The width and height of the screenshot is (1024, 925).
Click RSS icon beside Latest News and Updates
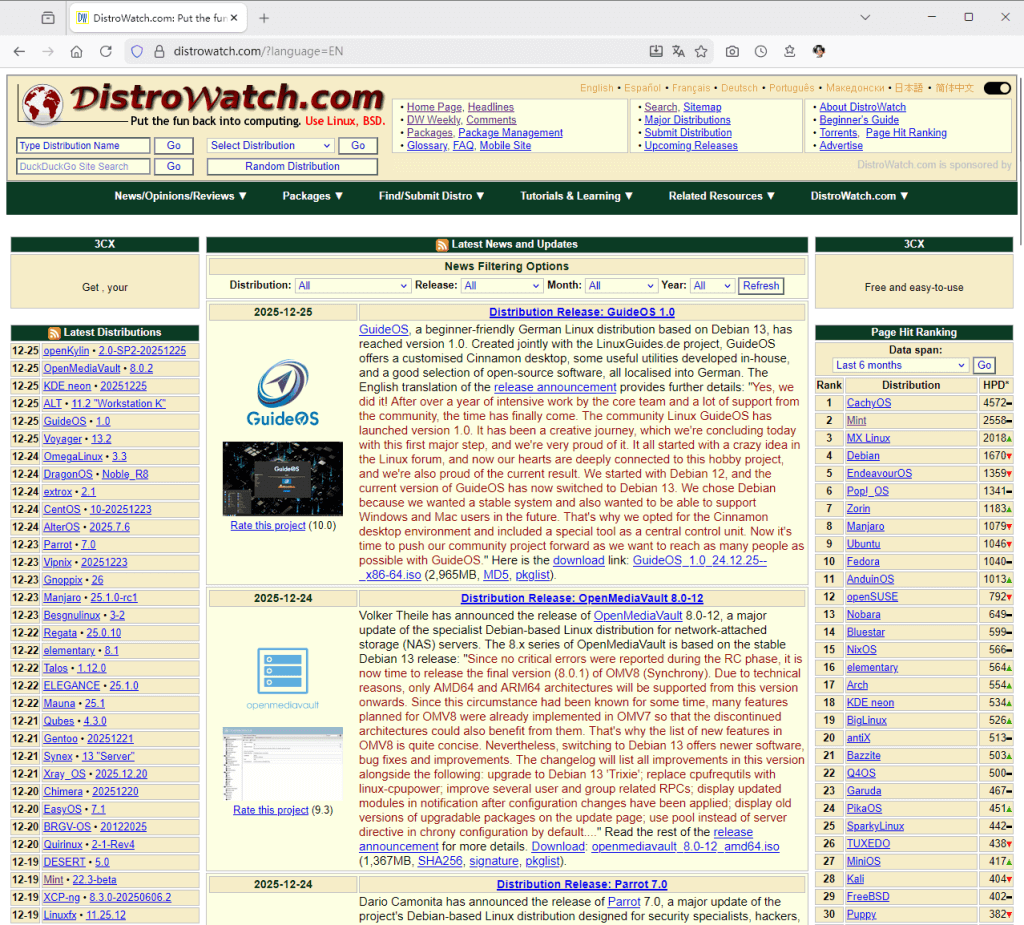442,244
